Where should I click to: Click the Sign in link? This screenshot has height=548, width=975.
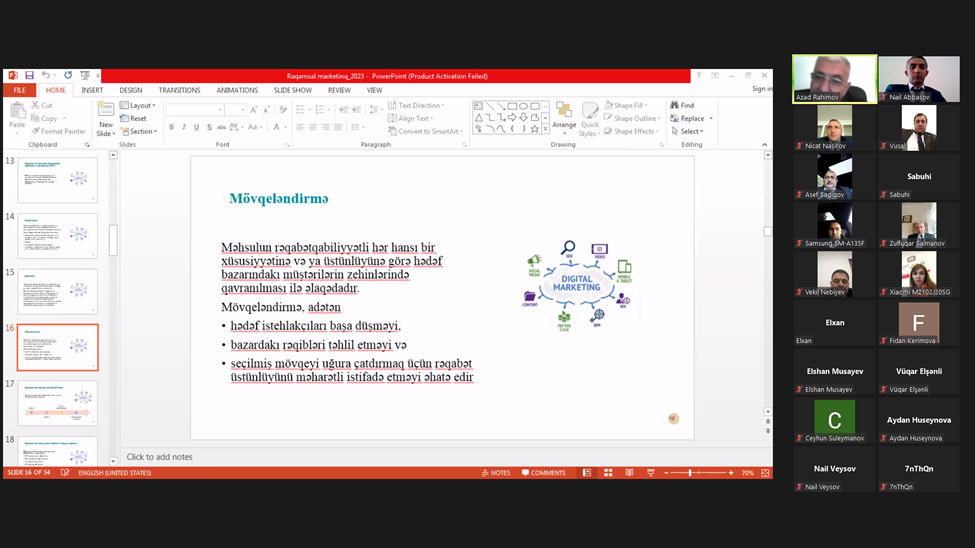[x=761, y=89]
